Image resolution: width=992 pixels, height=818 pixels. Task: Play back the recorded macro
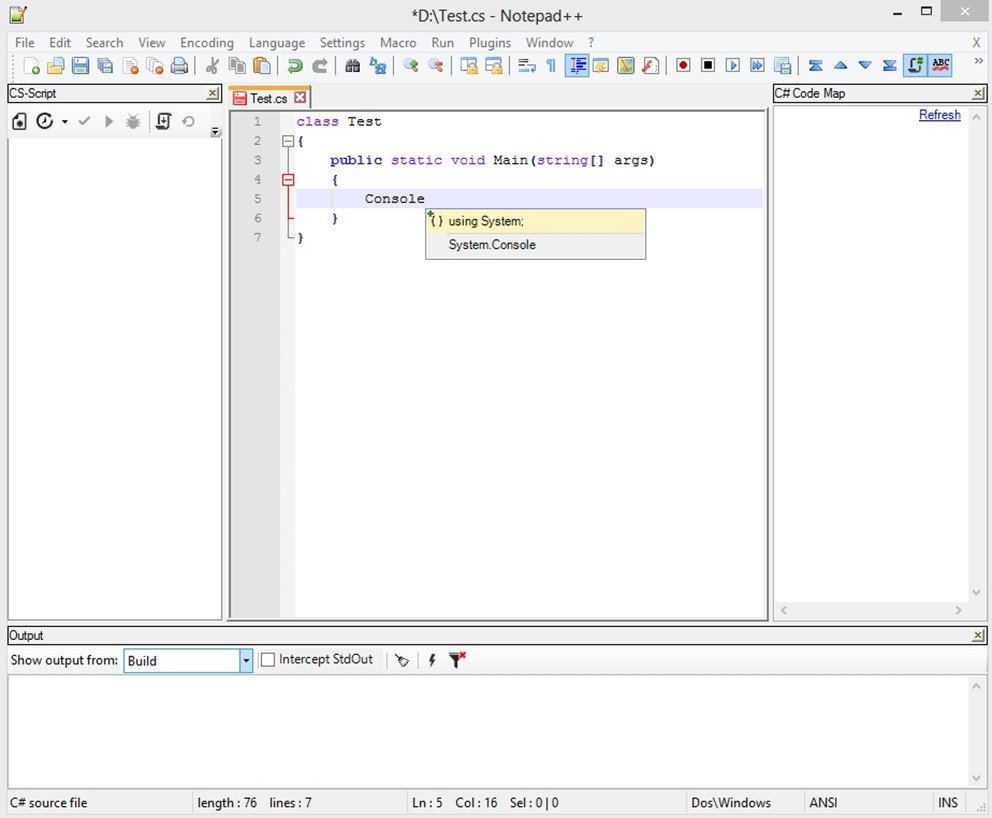point(733,66)
